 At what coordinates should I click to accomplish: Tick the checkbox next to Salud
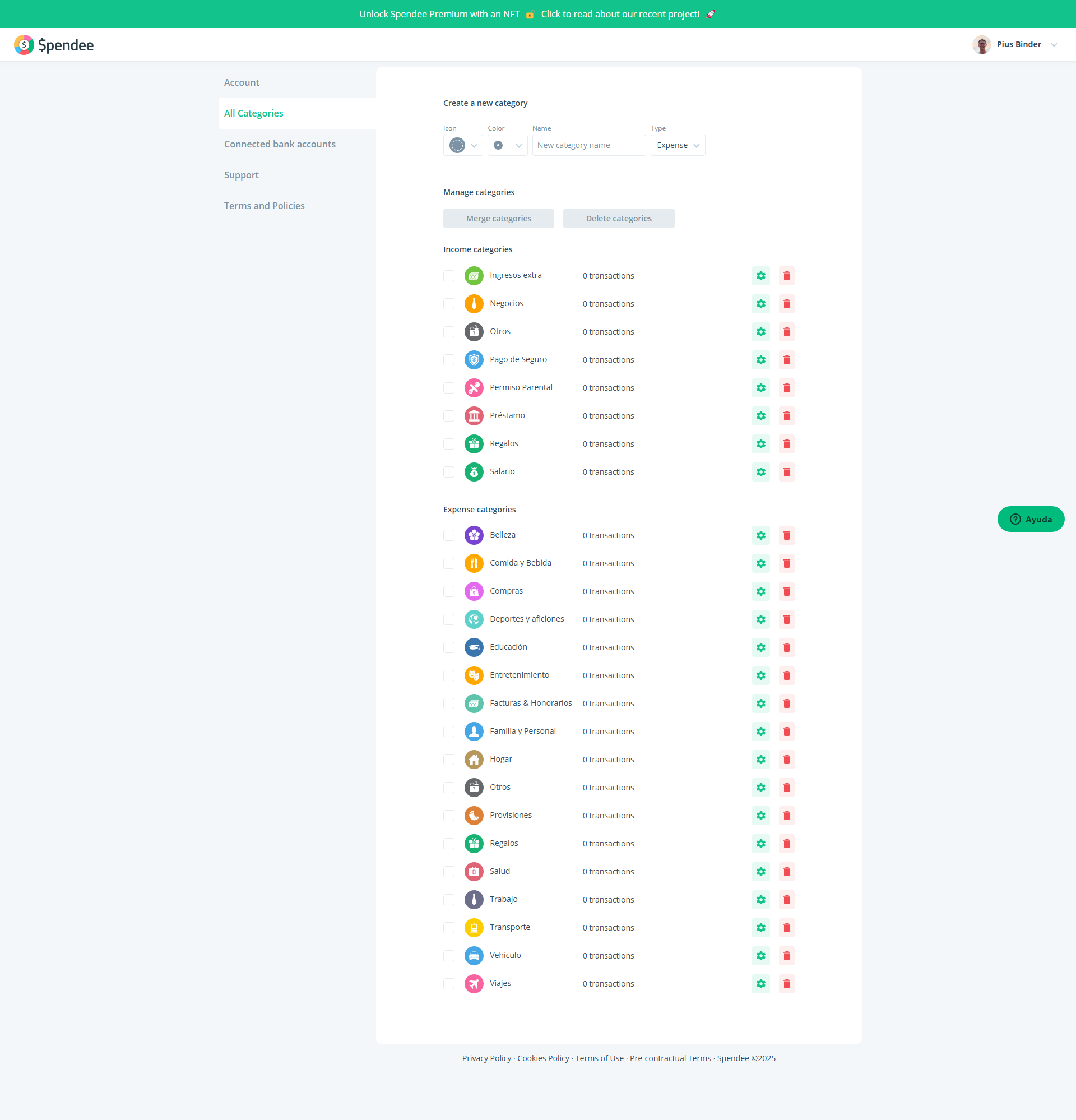pyautogui.click(x=449, y=872)
